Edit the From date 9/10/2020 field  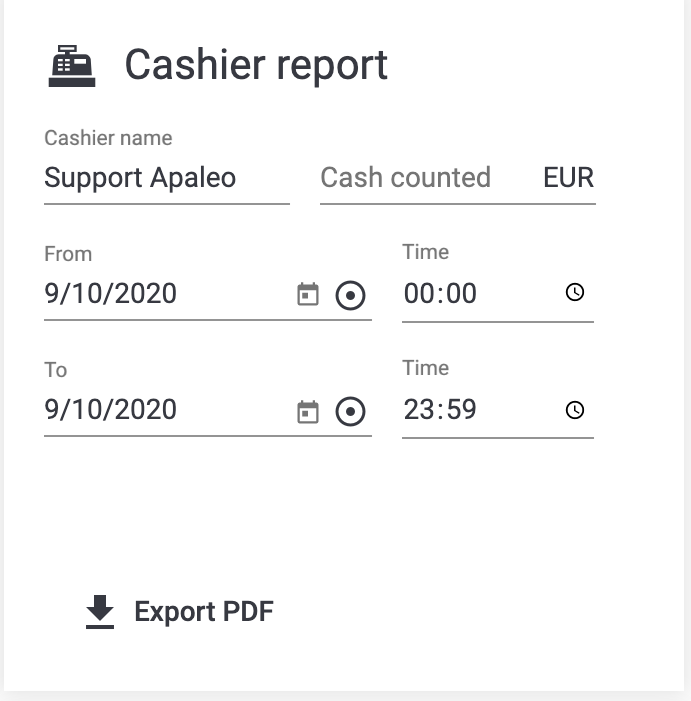167,294
